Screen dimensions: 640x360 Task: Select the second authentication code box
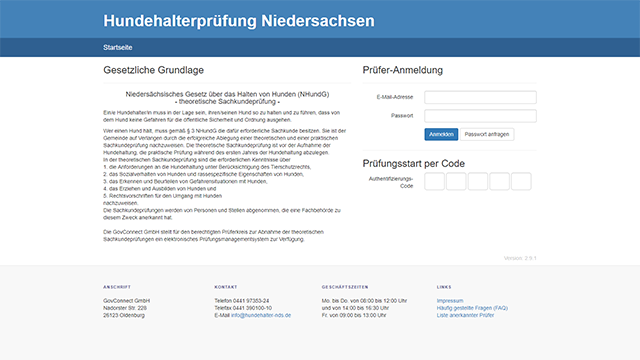(456, 181)
